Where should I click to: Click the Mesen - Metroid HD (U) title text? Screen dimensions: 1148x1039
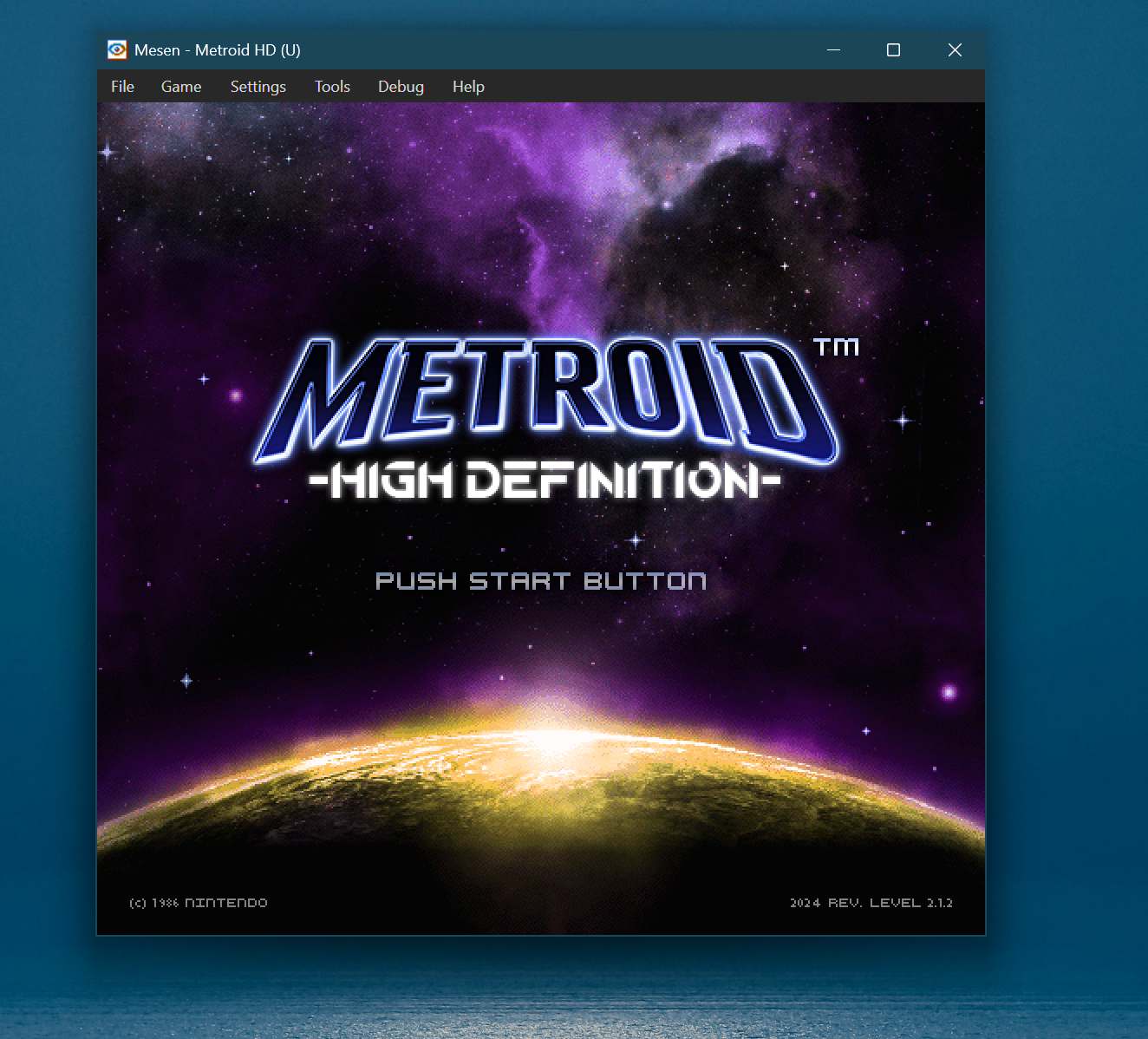(x=218, y=50)
